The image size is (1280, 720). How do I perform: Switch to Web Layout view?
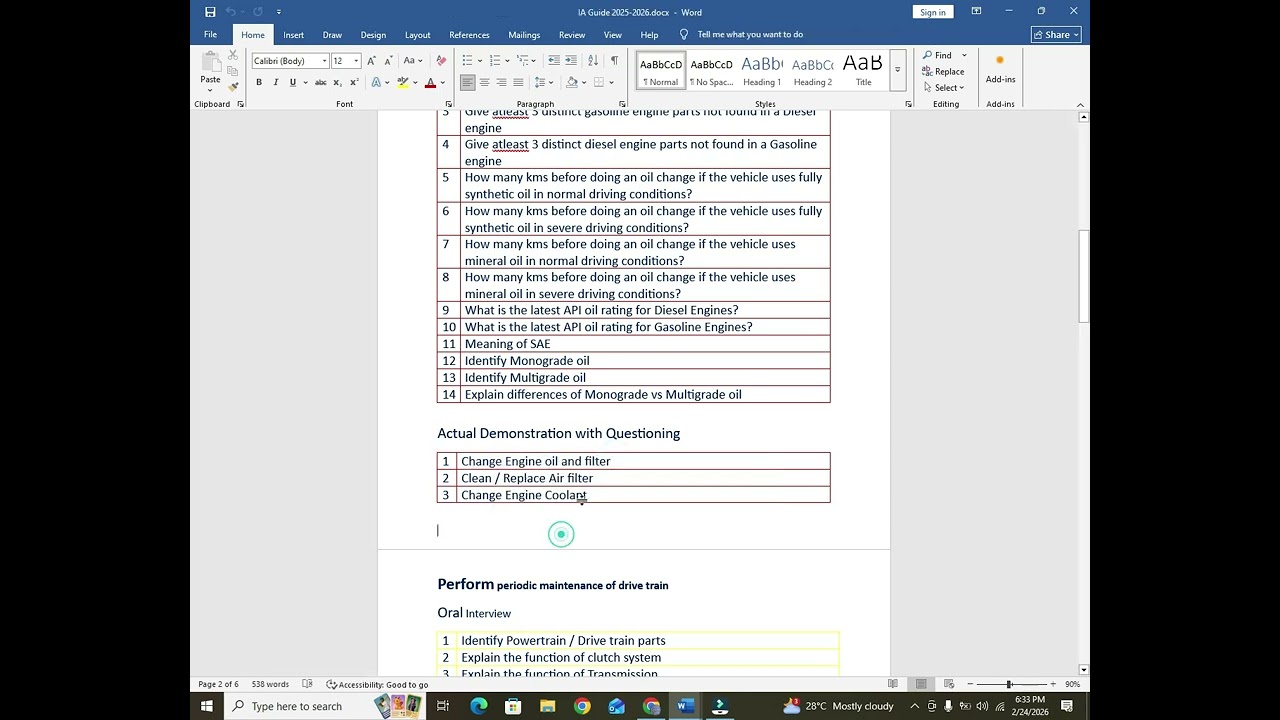(x=949, y=684)
